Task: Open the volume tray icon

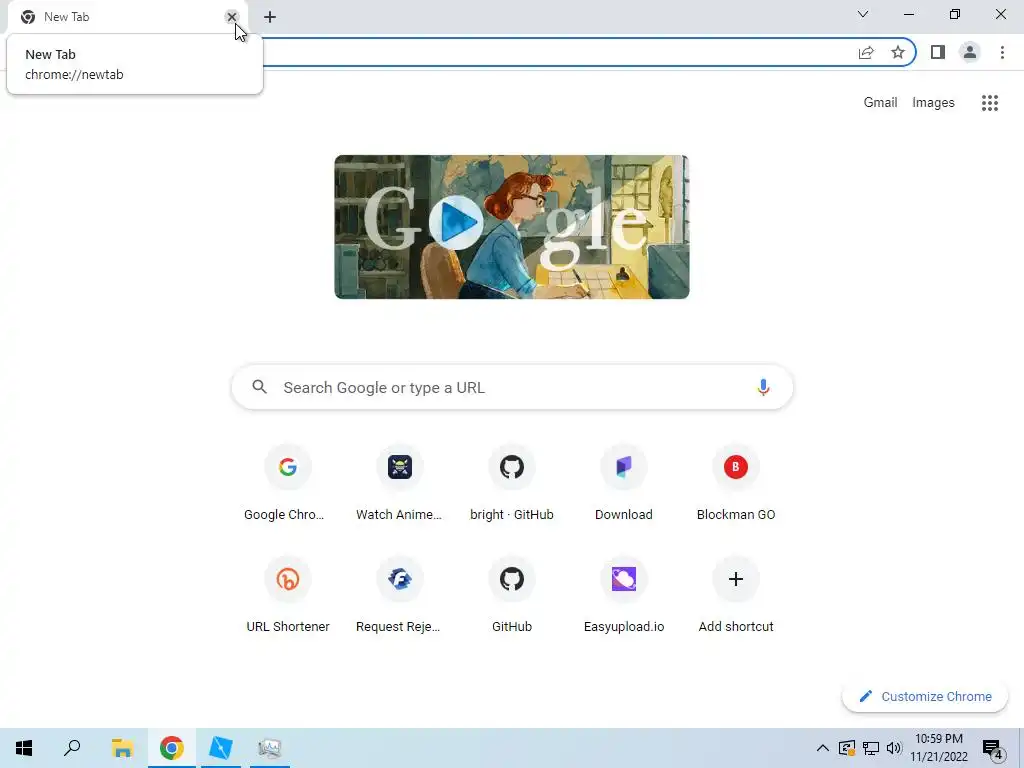Action: tap(894, 748)
